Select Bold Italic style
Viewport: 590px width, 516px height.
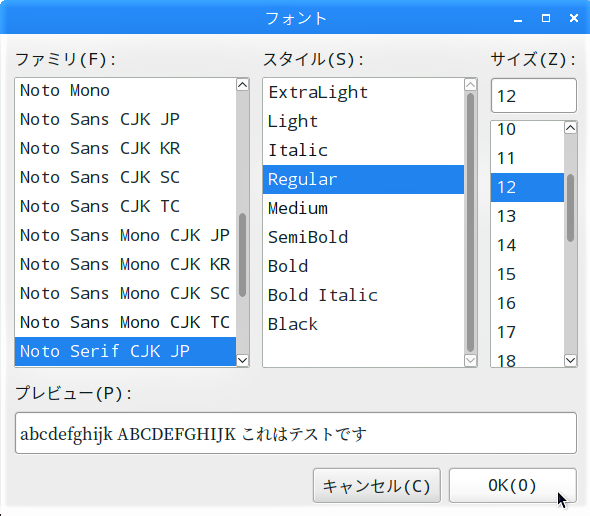[x=363, y=295]
